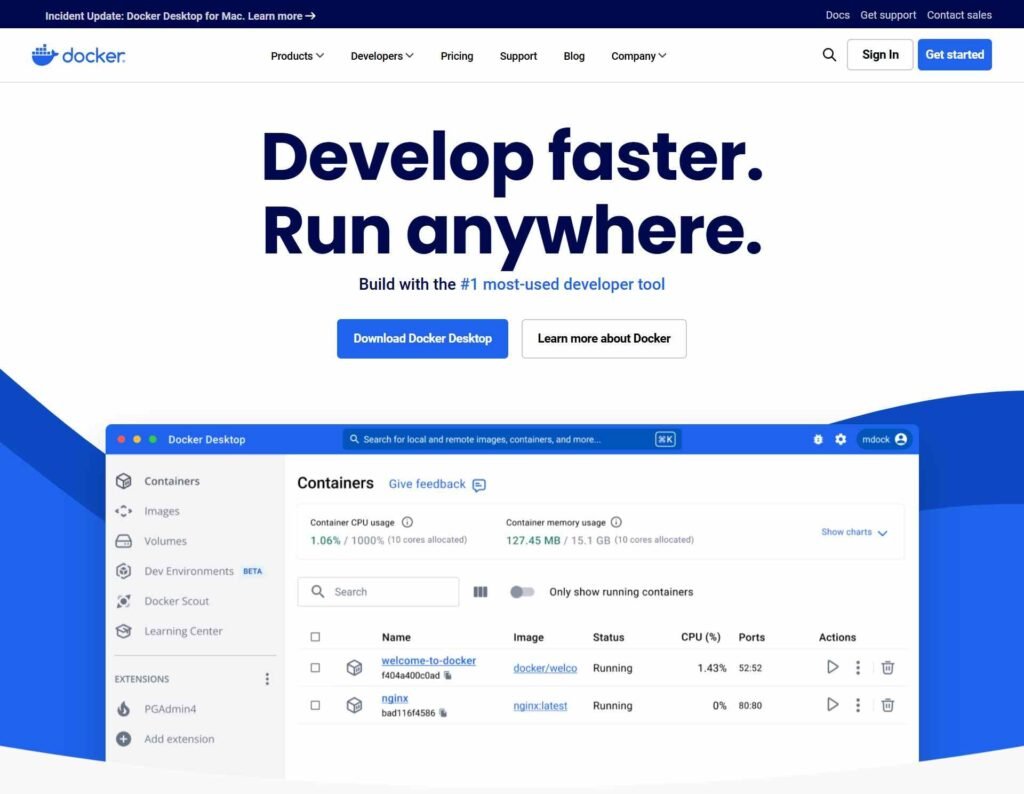The height and width of the screenshot is (794, 1024).
Task: Open the Support page
Action: click(519, 56)
